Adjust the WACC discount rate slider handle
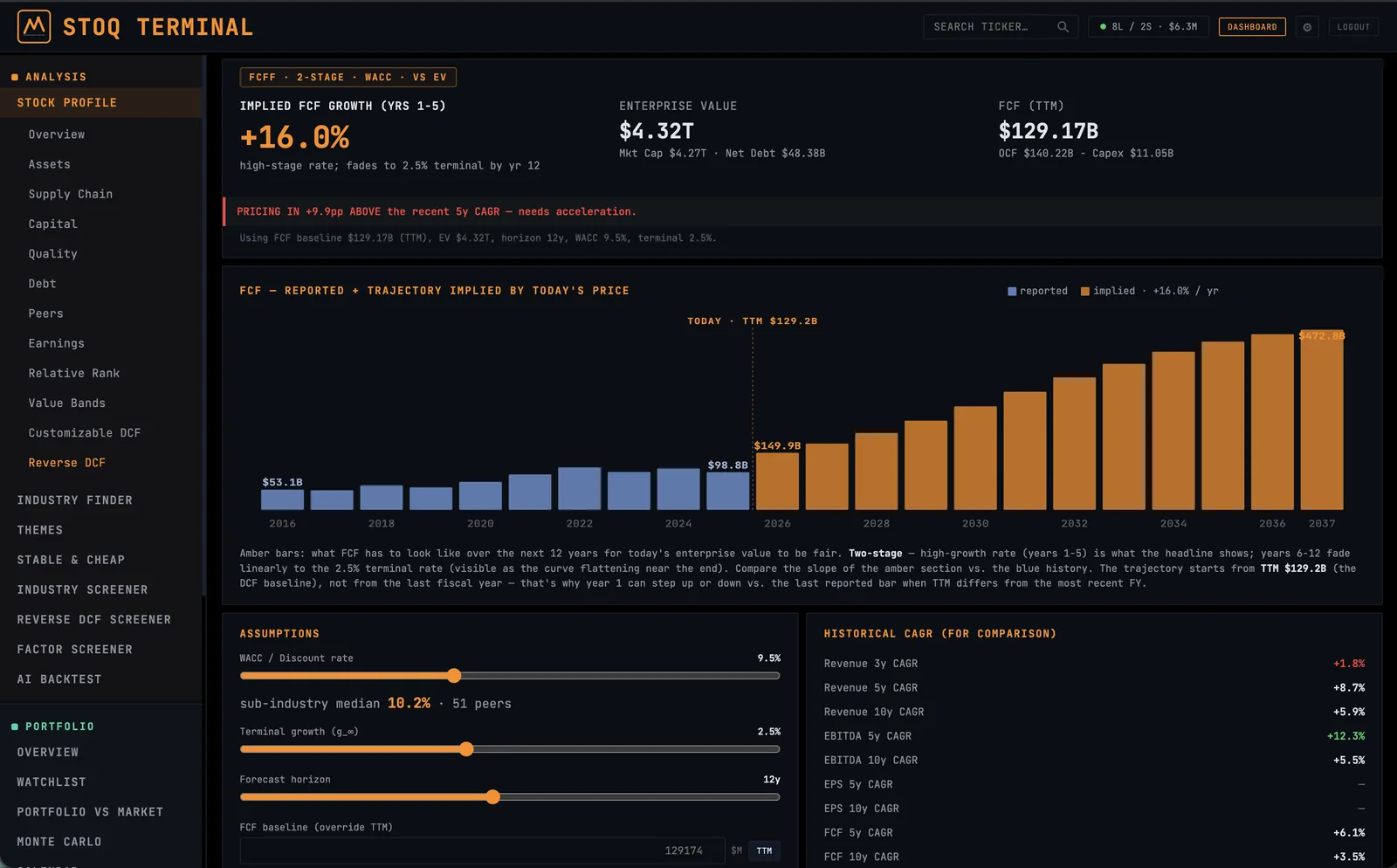The width and height of the screenshot is (1397, 868). tap(454, 675)
